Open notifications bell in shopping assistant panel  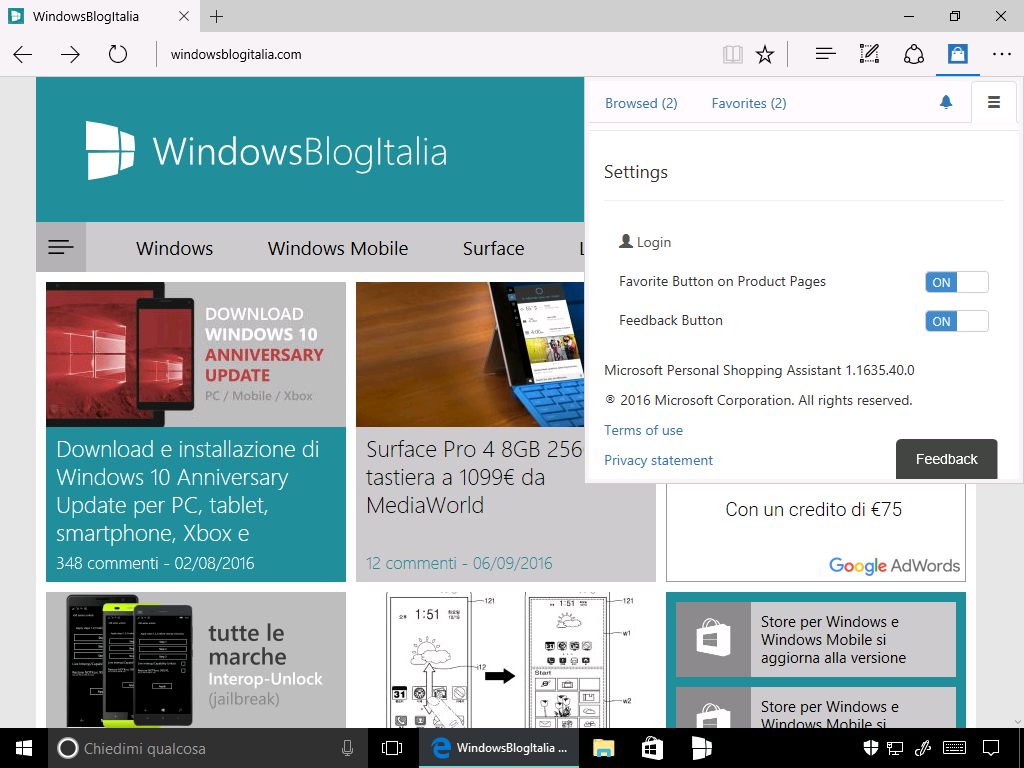click(x=946, y=102)
